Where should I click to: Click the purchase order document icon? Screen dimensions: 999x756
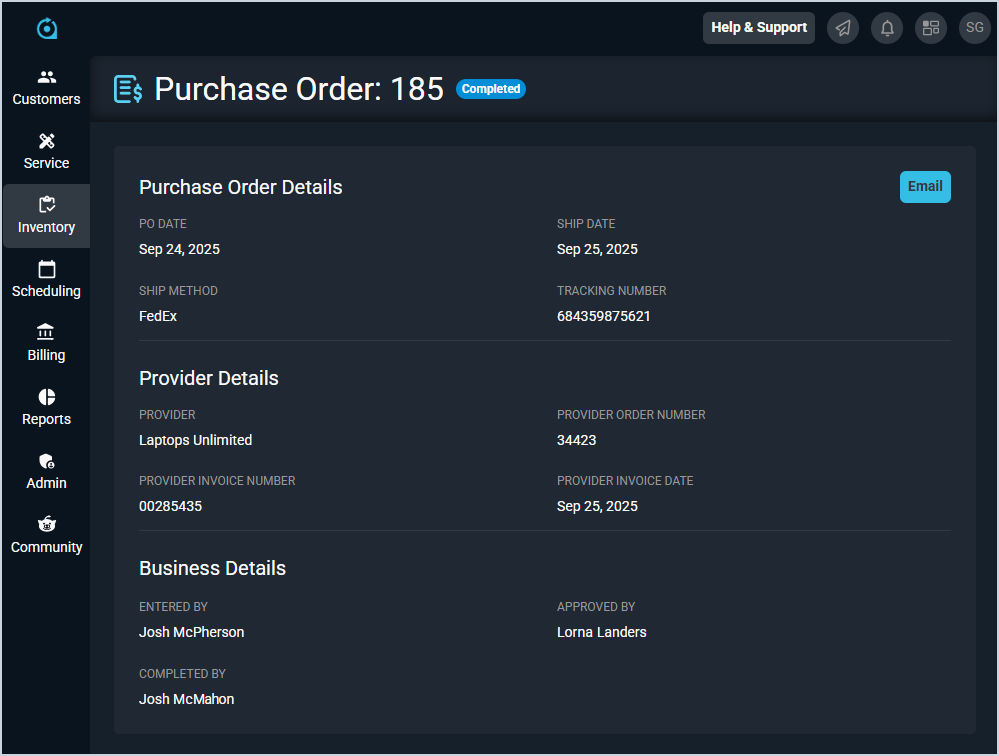coord(128,89)
